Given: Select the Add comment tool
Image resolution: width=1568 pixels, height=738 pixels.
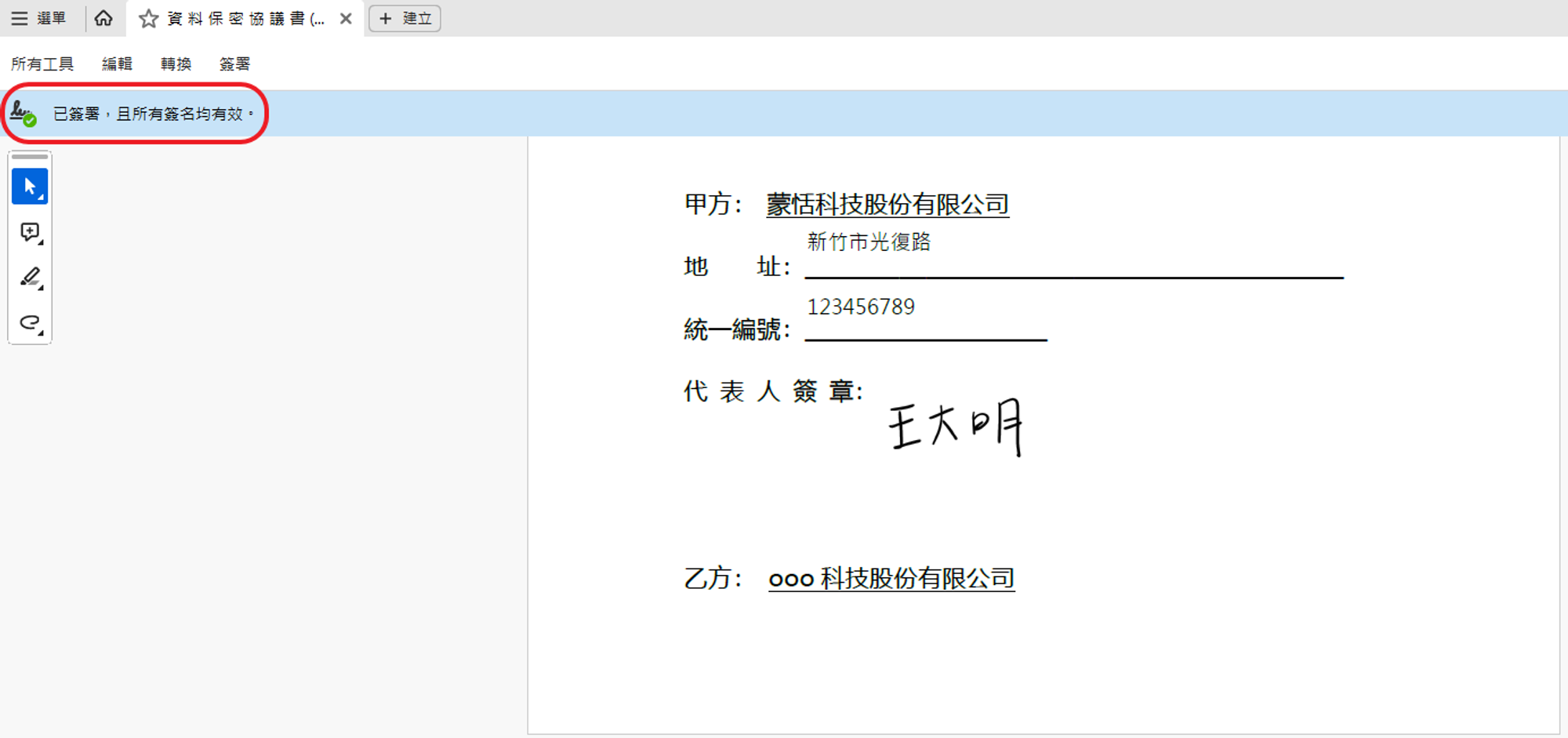Looking at the screenshot, I should click(x=30, y=232).
